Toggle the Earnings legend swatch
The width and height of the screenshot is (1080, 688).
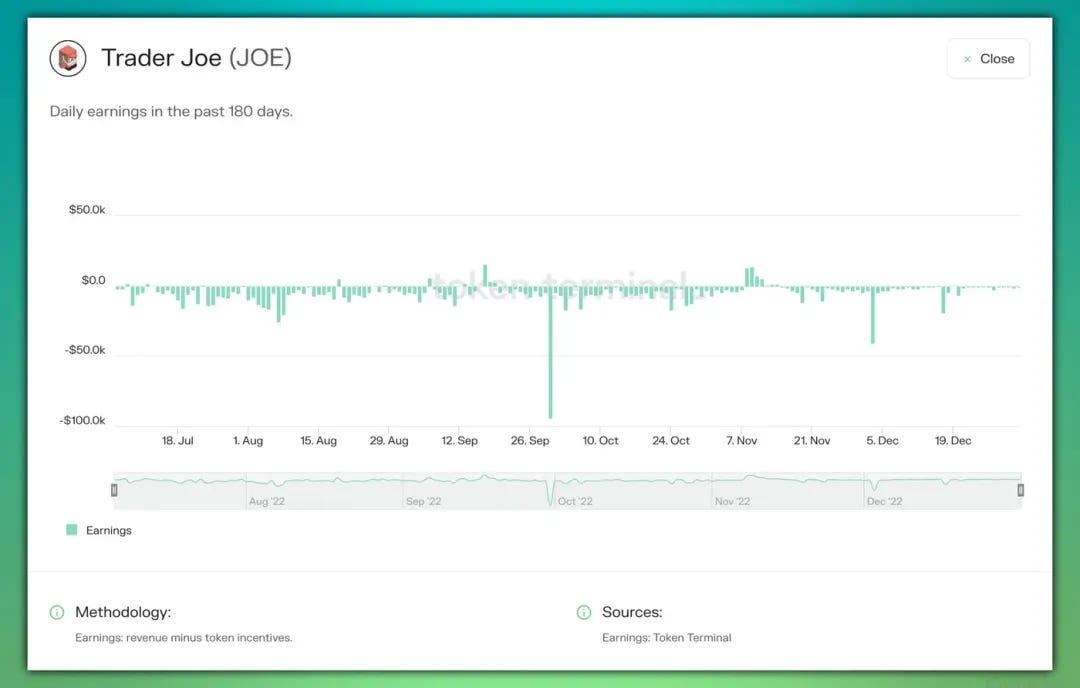tap(72, 530)
